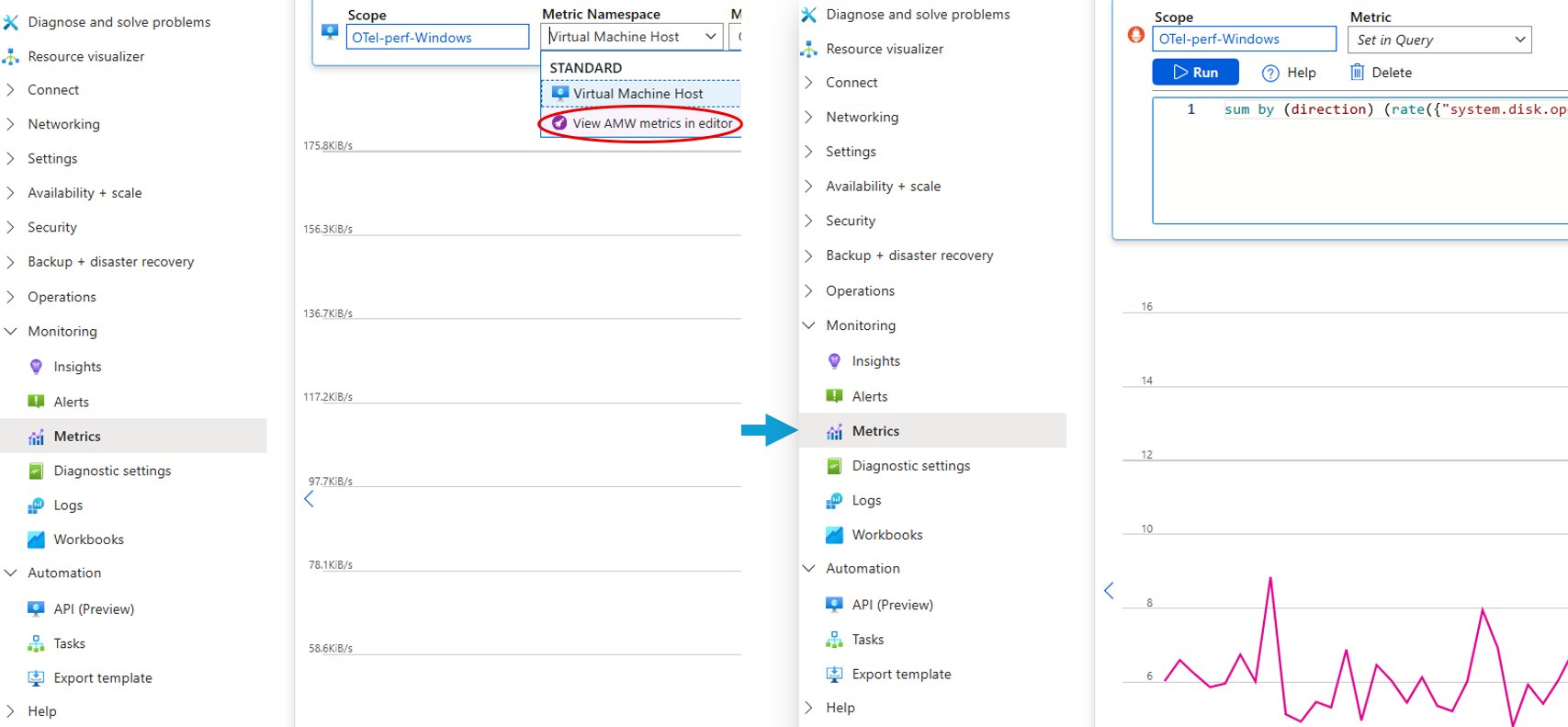Expand Operations in right panel
The width and height of the screenshot is (1568, 727).
pos(808,290)
